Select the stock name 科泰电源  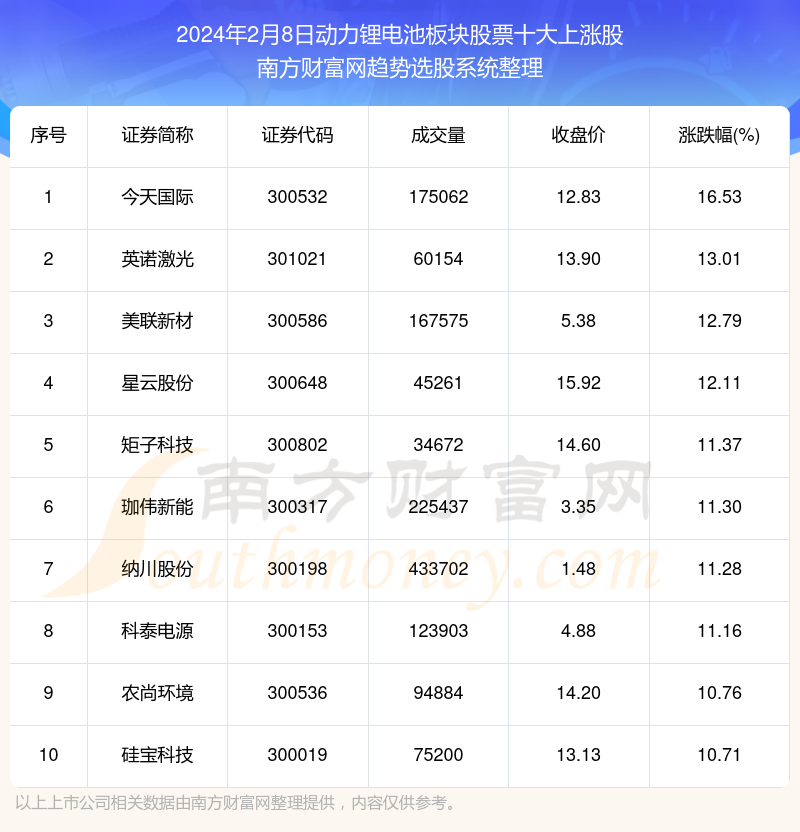[158, 631]
